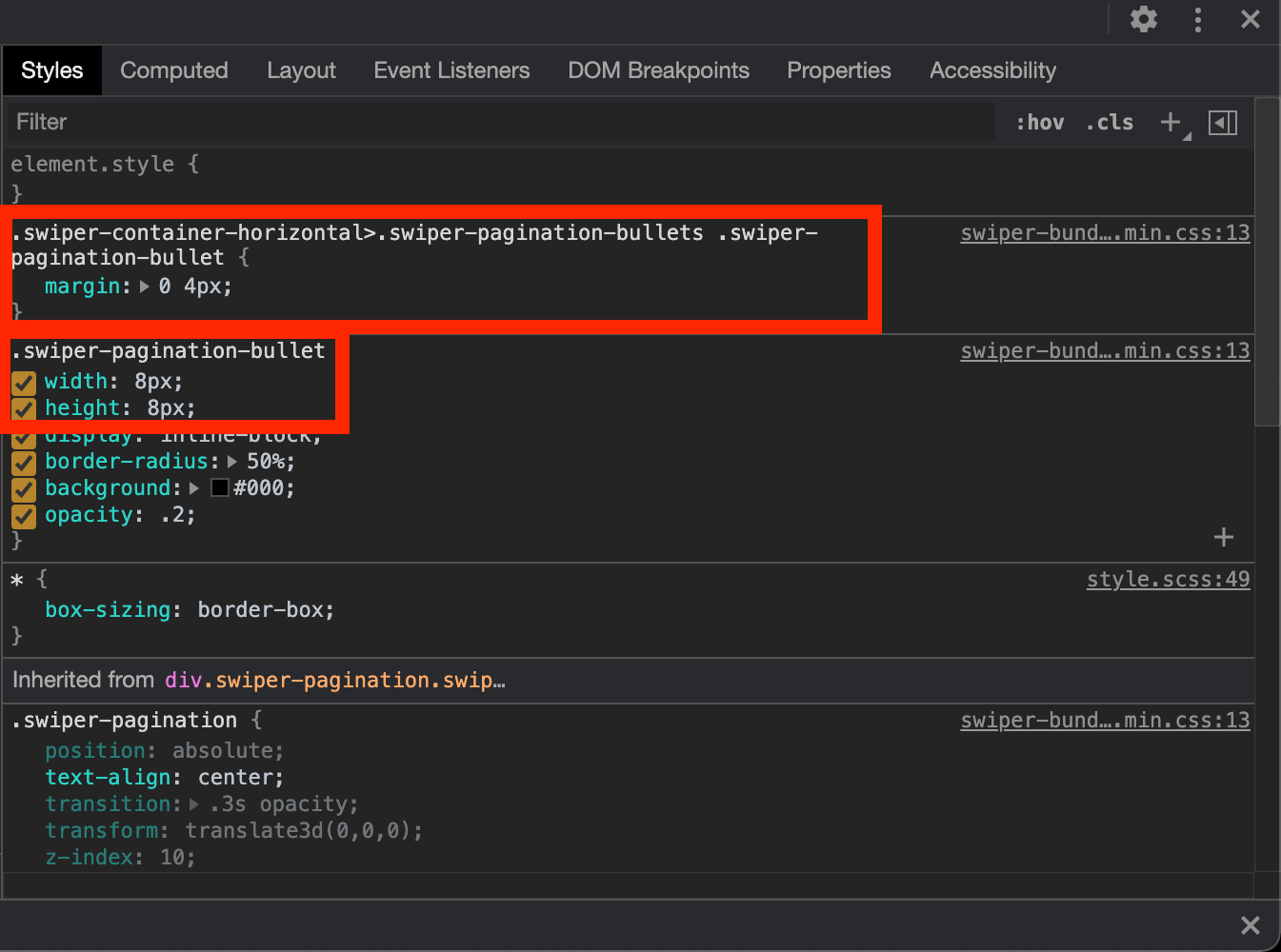This screenshot has width=1281, height=952.
Task: Click the div.swiper-pagination inherited element link
Action: (x=335, y=681)
